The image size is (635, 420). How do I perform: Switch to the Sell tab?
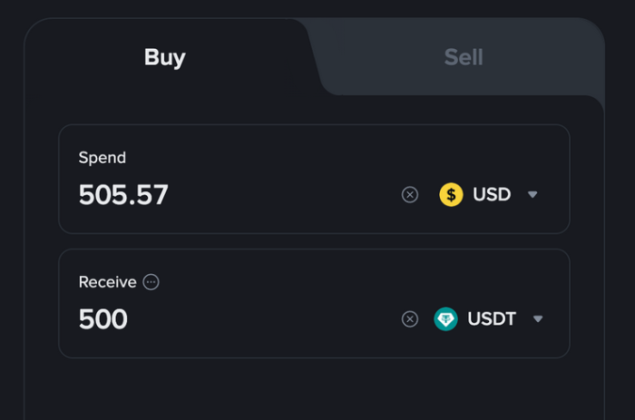click(463, 57)
